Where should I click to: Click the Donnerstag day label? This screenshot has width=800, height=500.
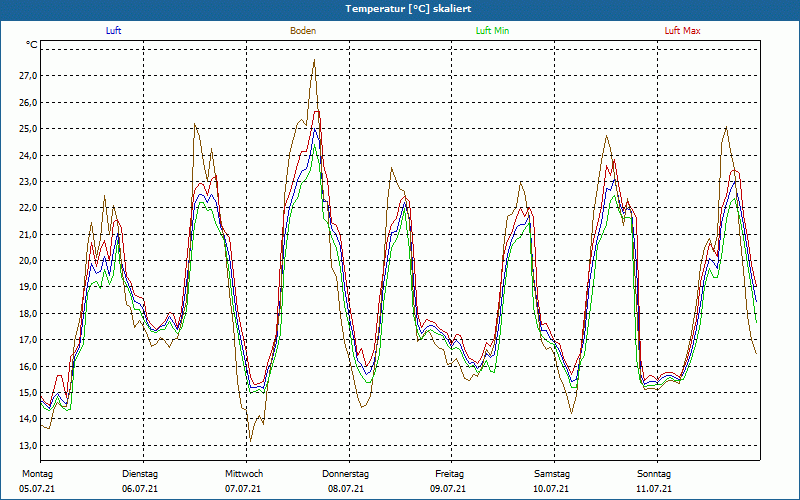pos(345,474)
